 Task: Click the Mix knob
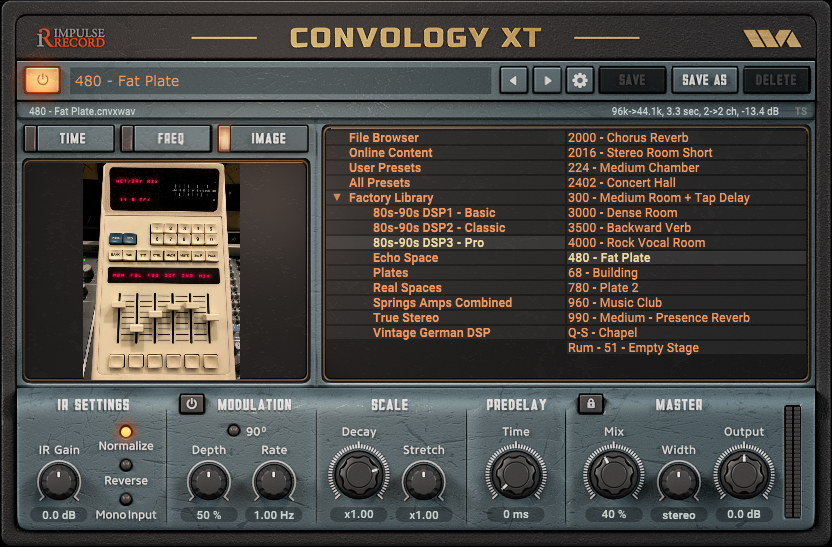point(614,474)
